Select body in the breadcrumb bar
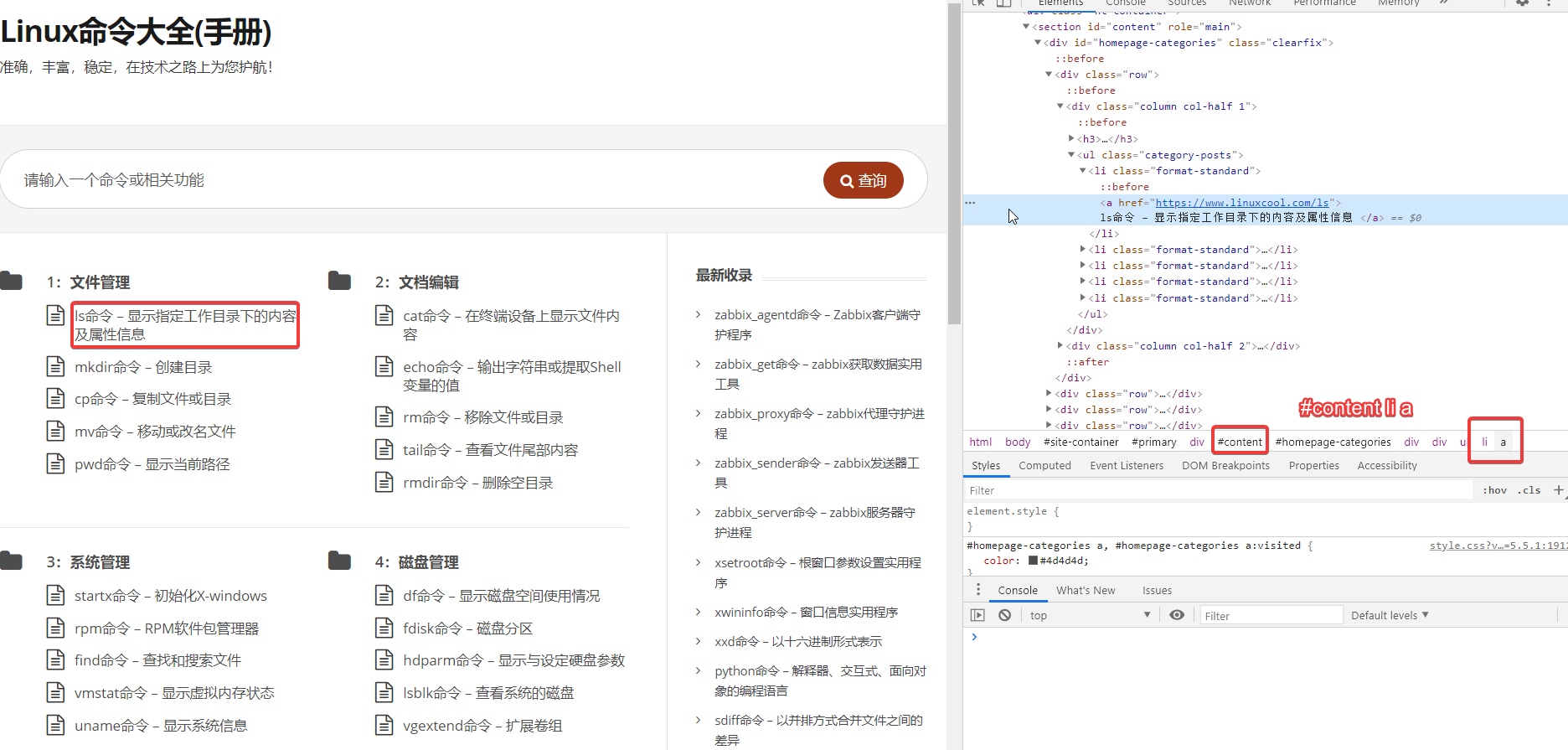This screenshot has width=1568, height=750. (x=1018, y=442)
